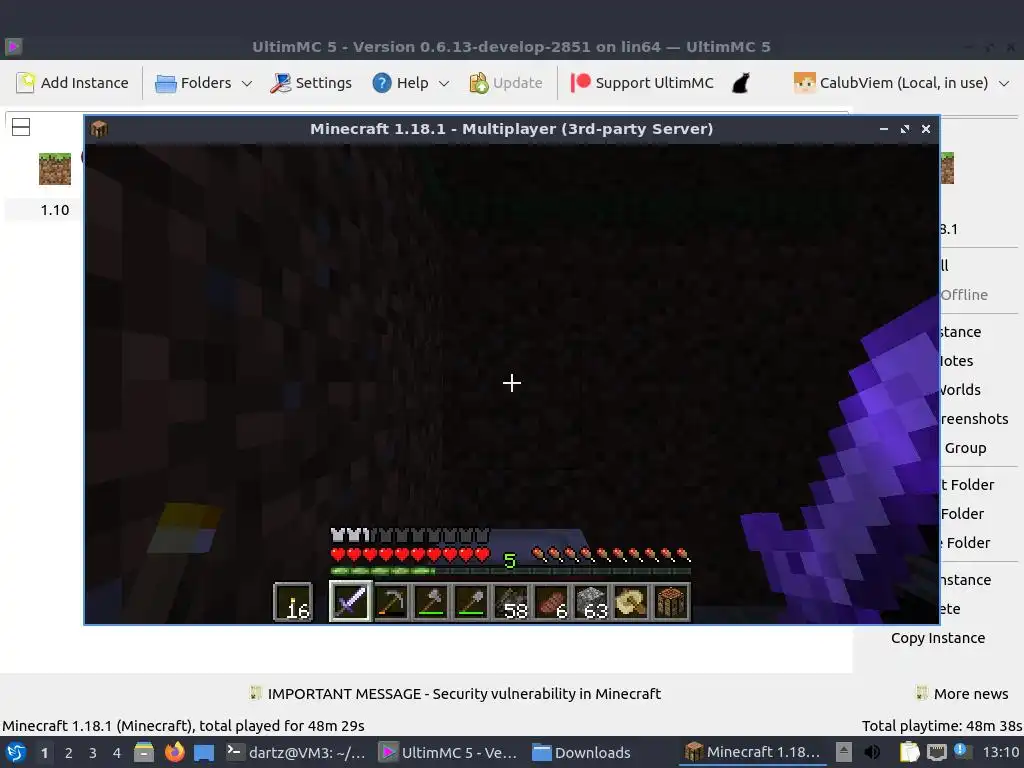This screenshot has width=1024, height=768.
Task: Switch to UltimMC 5 taskbar entry
Action: pos(449,752)
